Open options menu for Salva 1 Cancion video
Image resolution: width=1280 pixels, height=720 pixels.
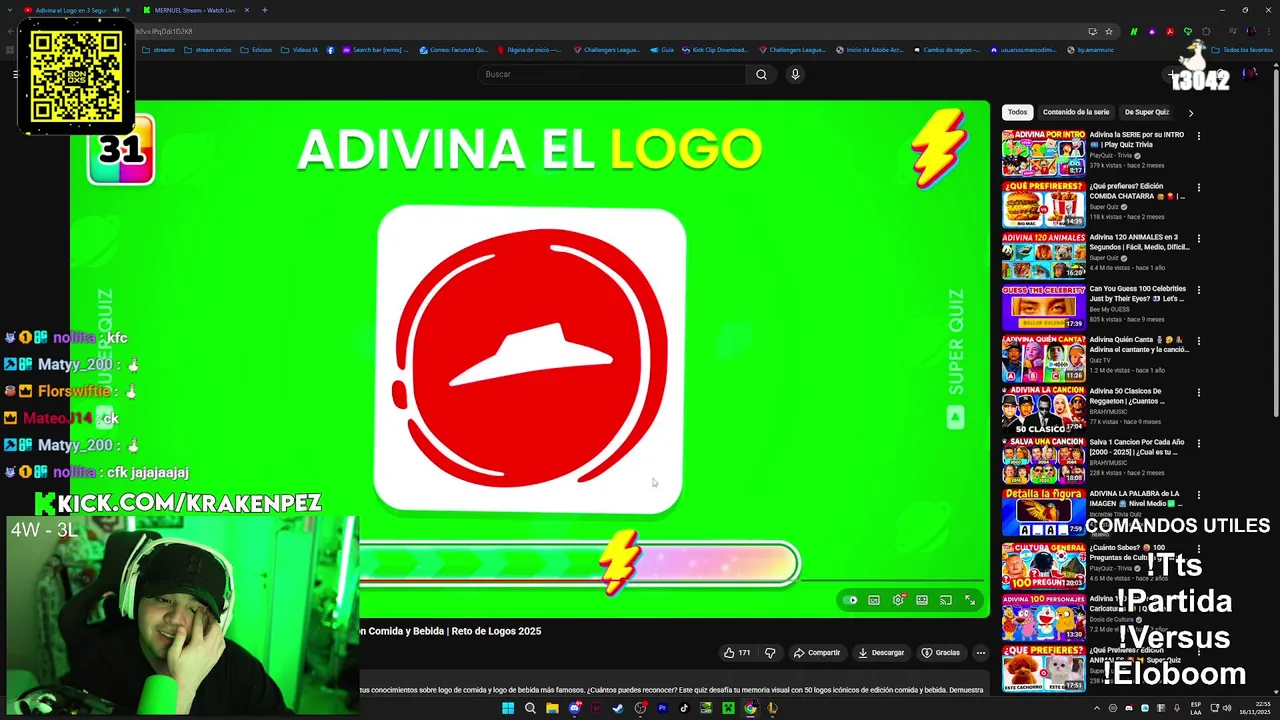[x=1198, y=443]
